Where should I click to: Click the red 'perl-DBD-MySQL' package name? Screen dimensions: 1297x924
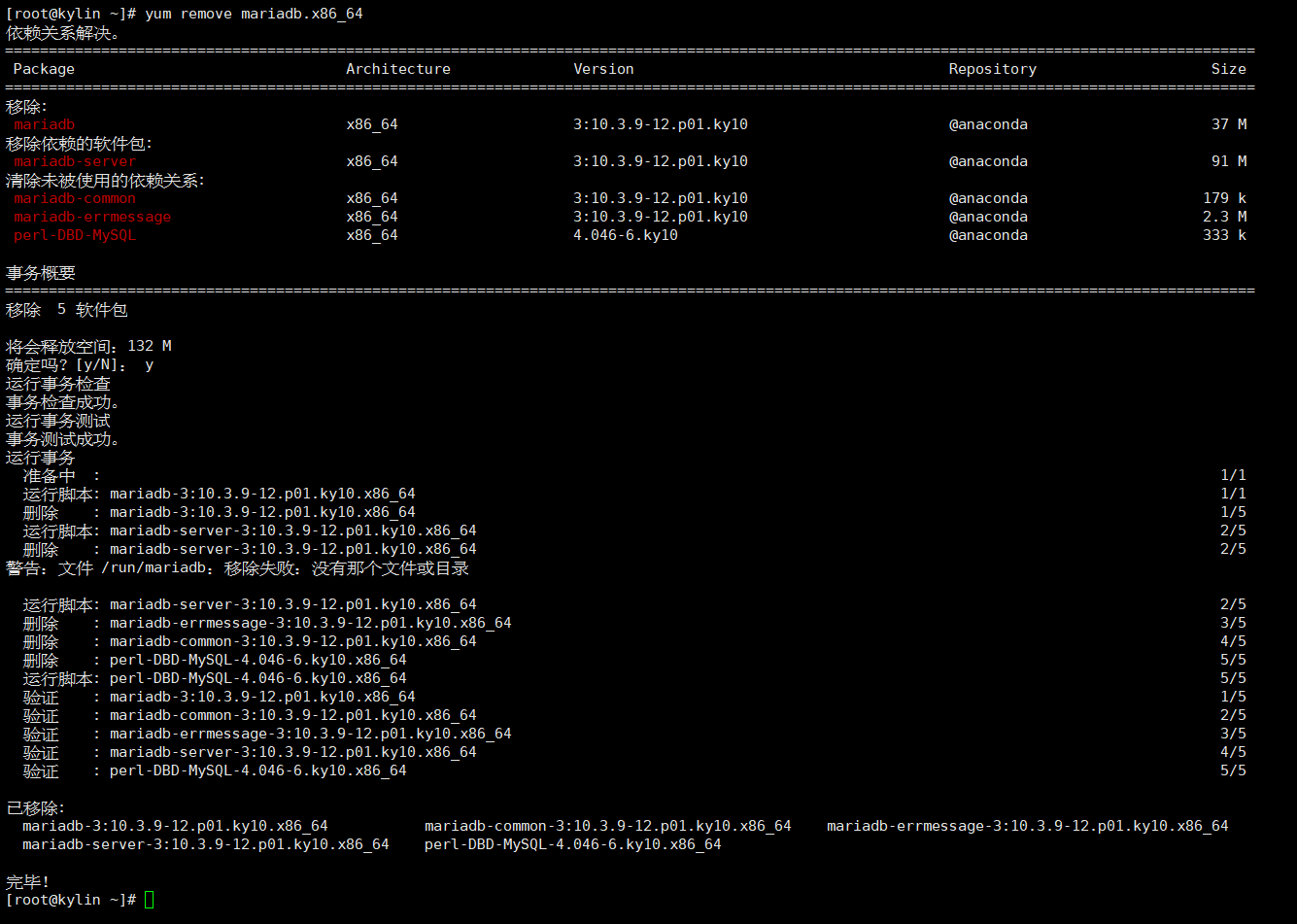click(x=75, y=235)
